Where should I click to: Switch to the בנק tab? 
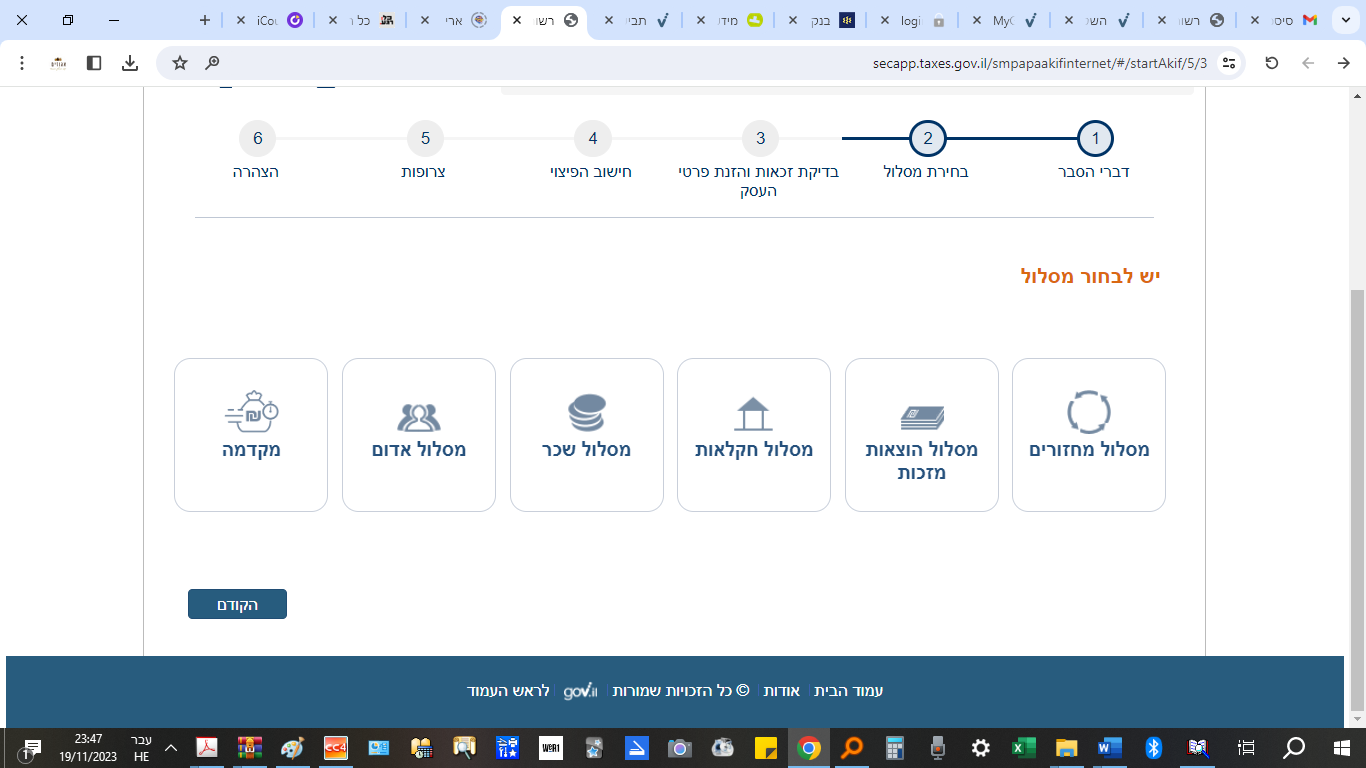[x=823, y=20]
